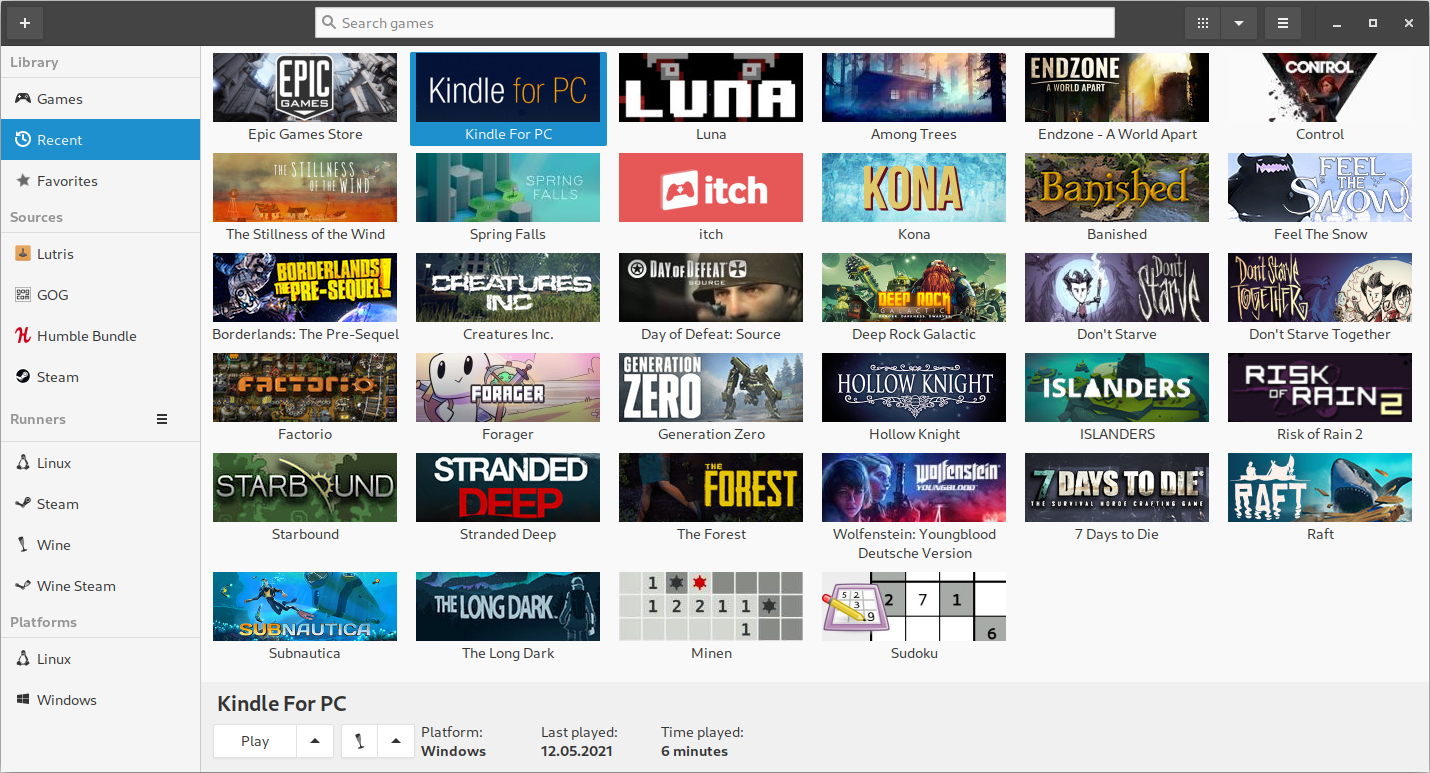The image size is (1430, 773).
Task: Select the Feel The Snow cover
Action: [1320, 187]
